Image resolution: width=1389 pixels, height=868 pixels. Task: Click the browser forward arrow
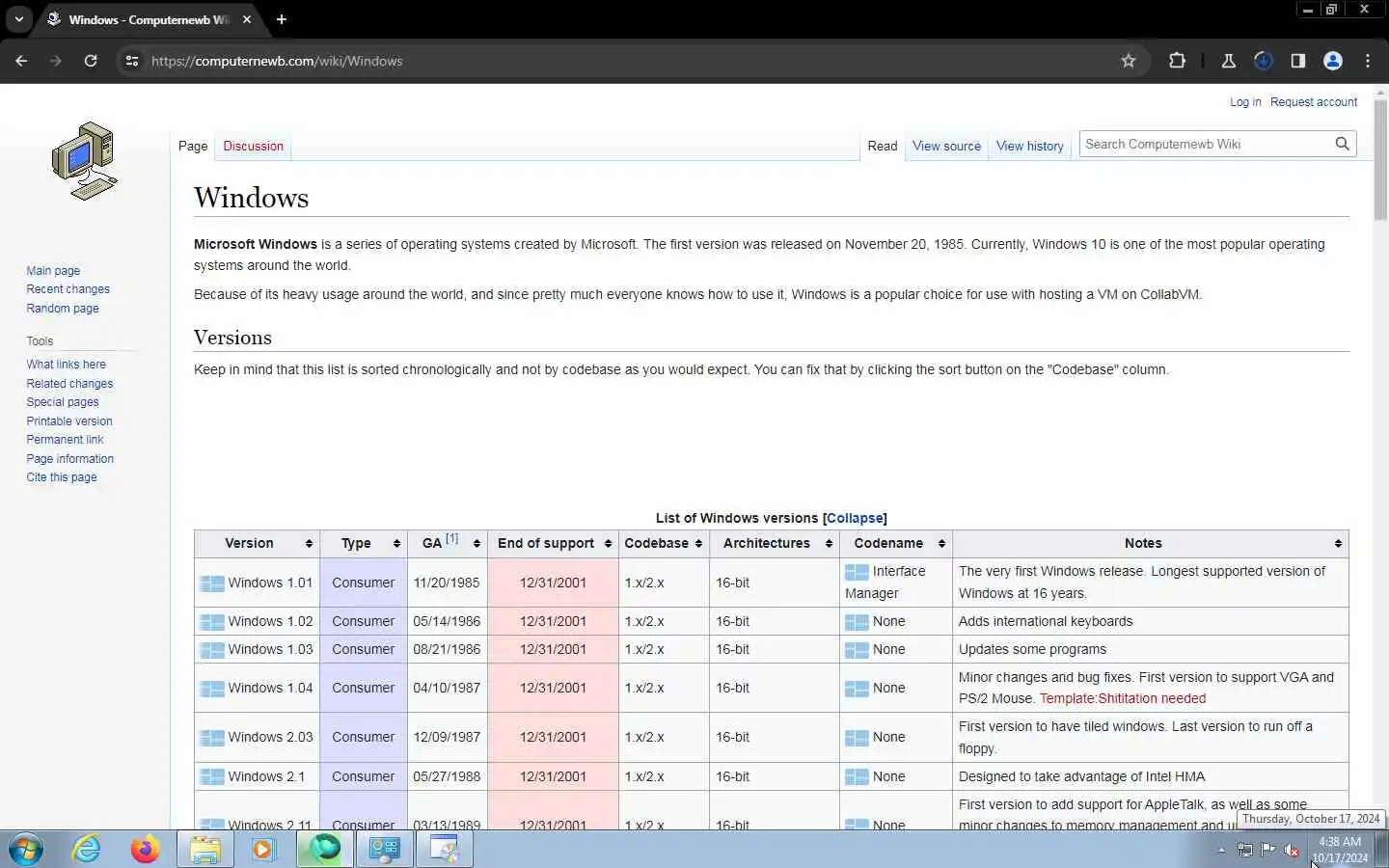coord(56,61)
